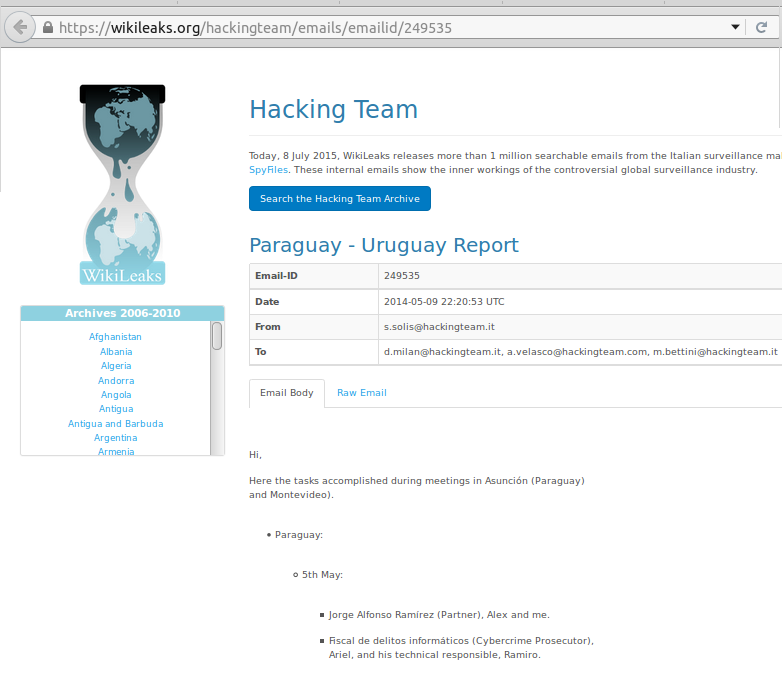Click the Jorge Alfonso Ramírez line
Screen dimensions: 782x685
coord(439,615)
